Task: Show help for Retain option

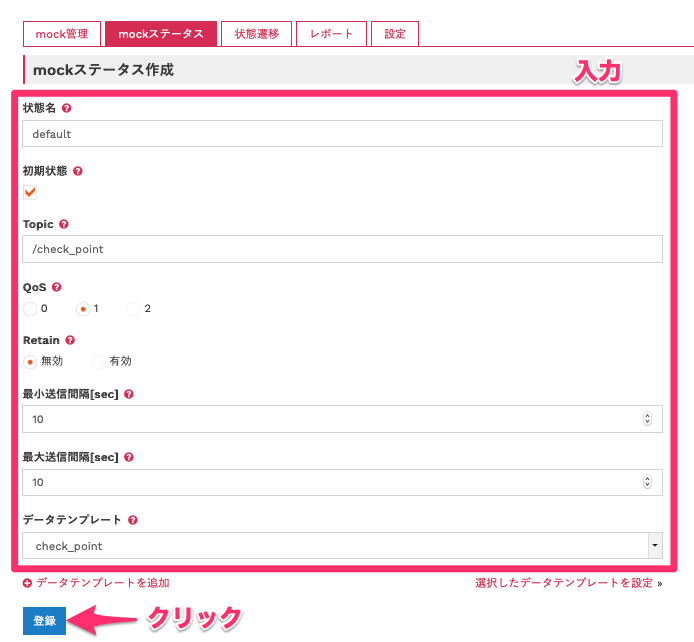Action: [70, 340]
